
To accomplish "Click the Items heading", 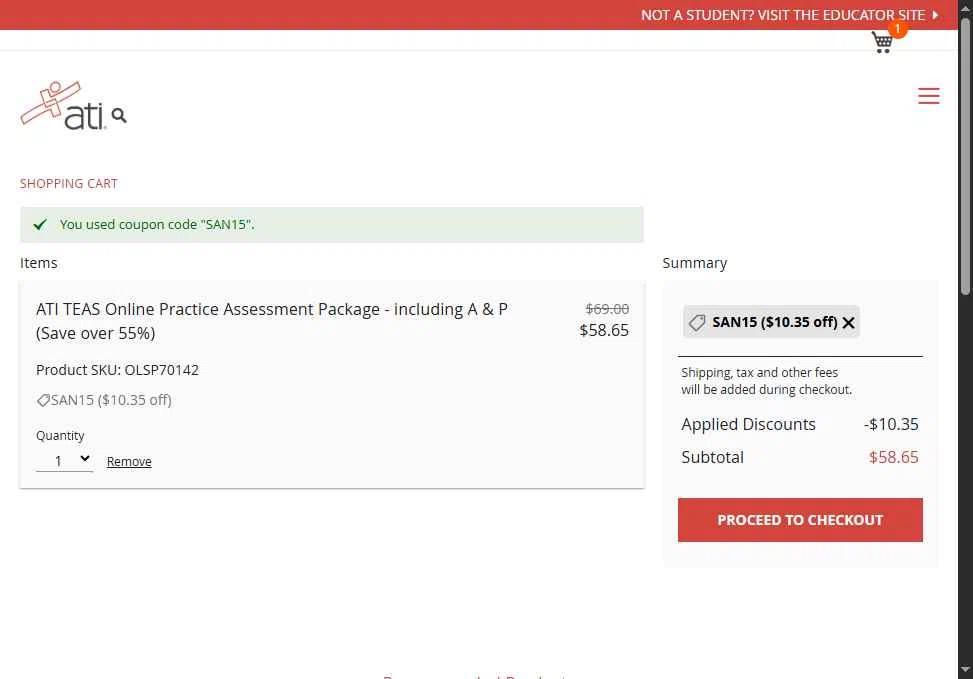I will pos(38,263).
